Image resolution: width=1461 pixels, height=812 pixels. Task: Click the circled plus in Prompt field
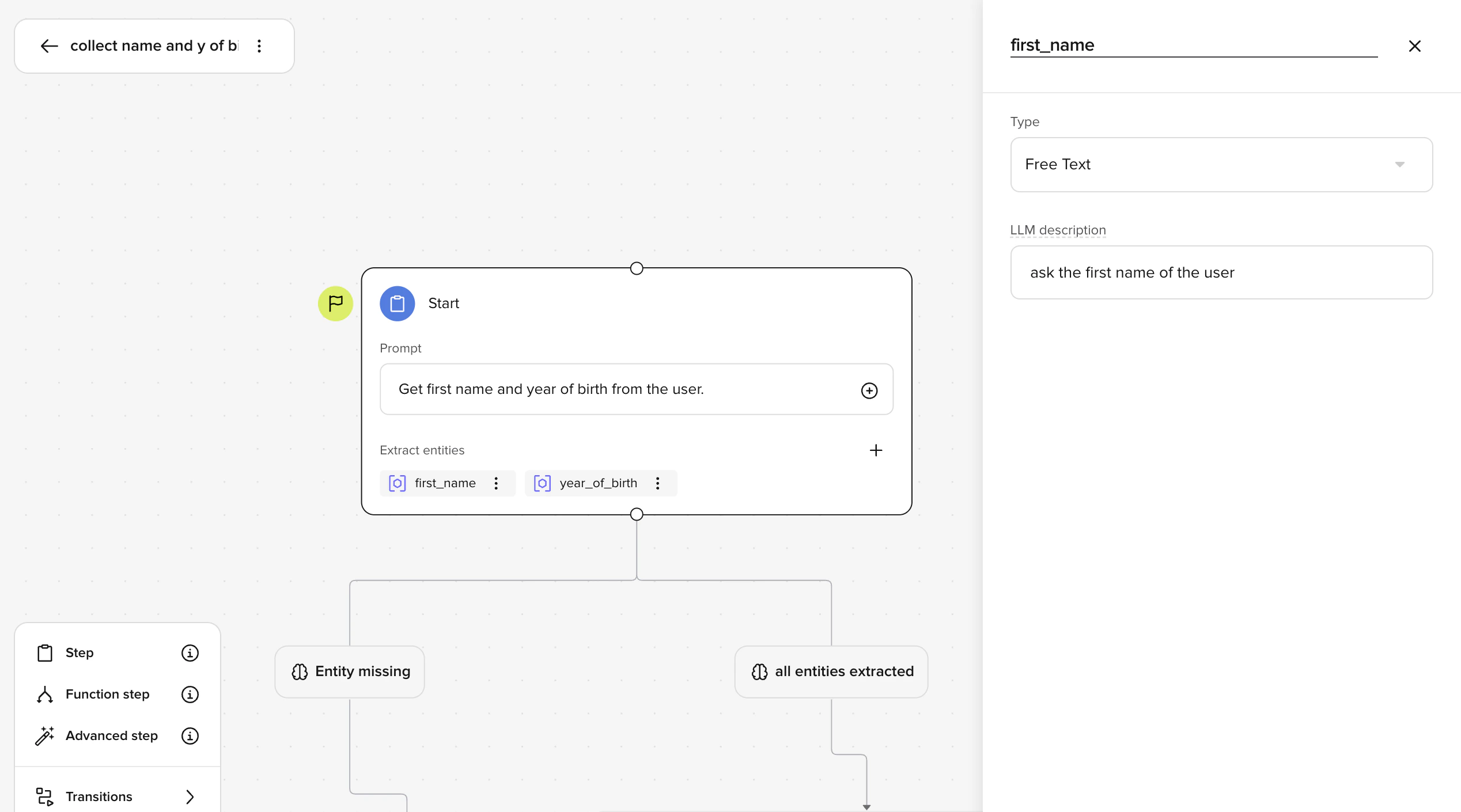coord(869,390)
